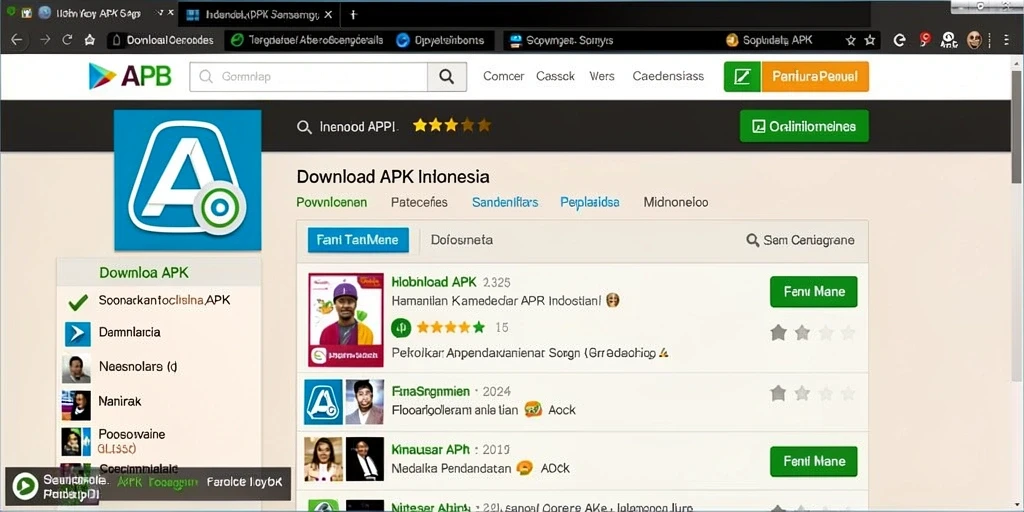Click the green Oalinilomenes button

point(804,126)
